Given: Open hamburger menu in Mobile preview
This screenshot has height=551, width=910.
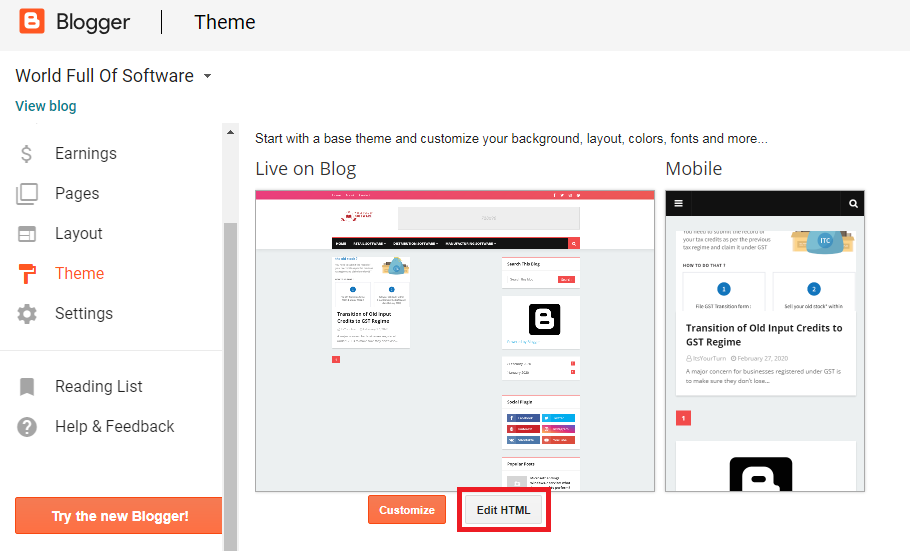Looking at the screenshot, I should pos(678,203).
